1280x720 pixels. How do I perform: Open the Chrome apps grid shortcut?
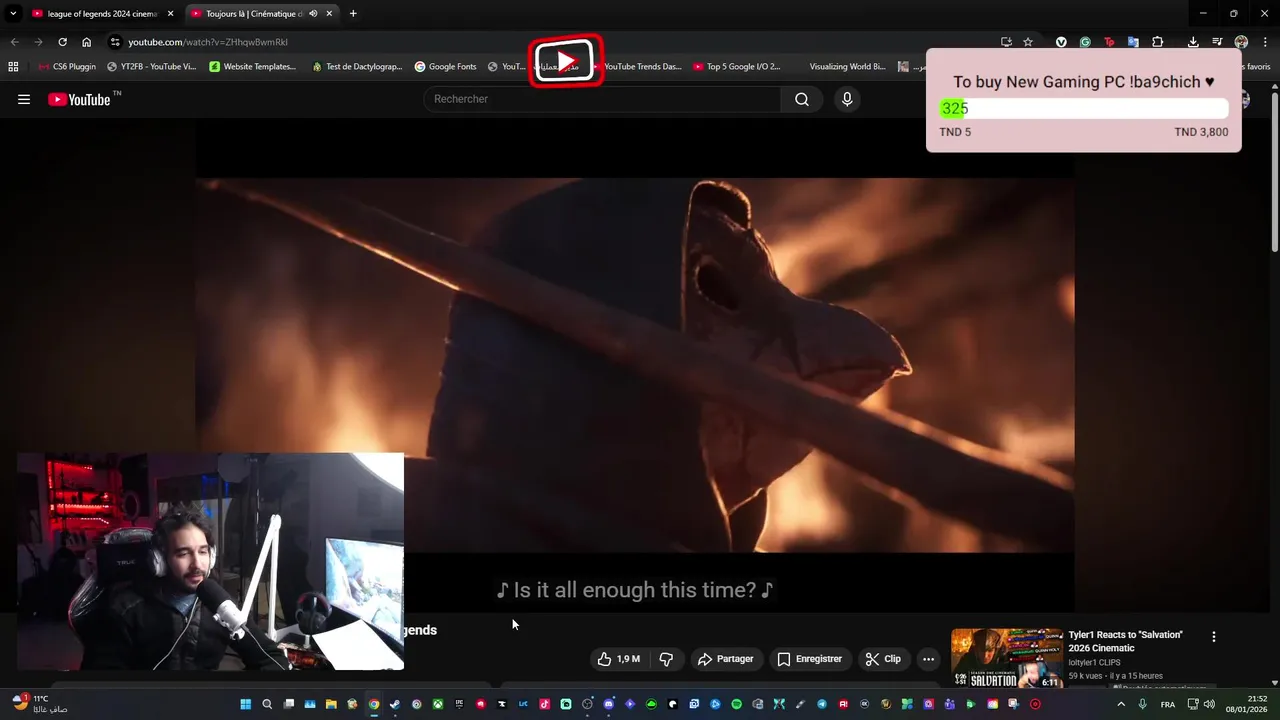click(x=13, y=67)
